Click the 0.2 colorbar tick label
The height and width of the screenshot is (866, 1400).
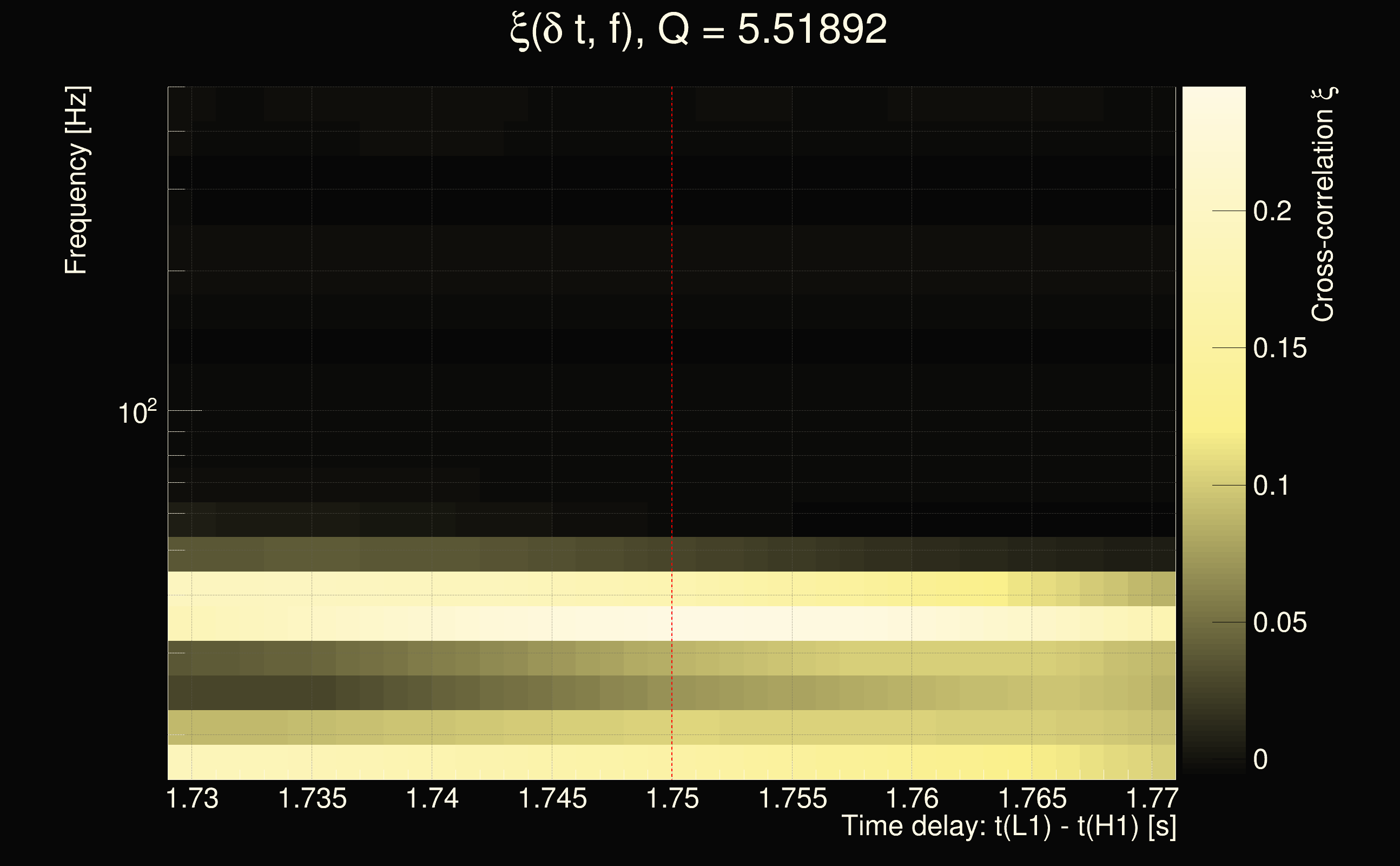tap(1272, 211)
